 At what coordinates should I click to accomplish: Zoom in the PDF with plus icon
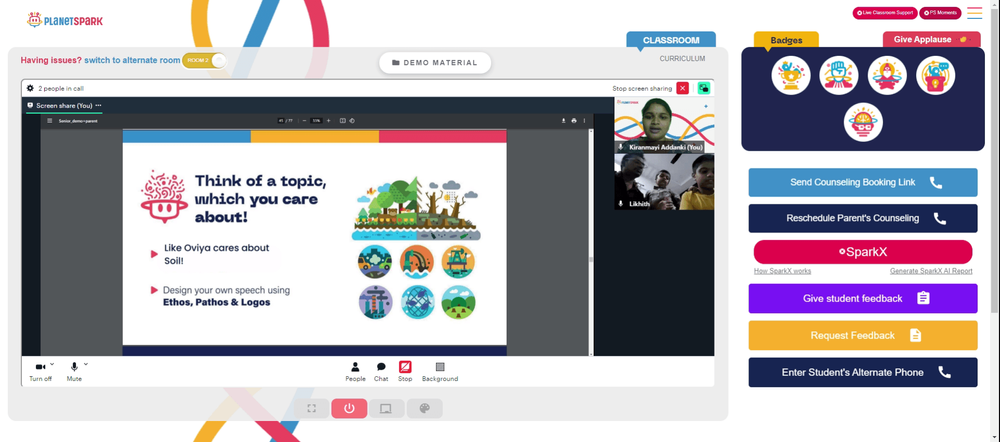[x=328, y=121]
